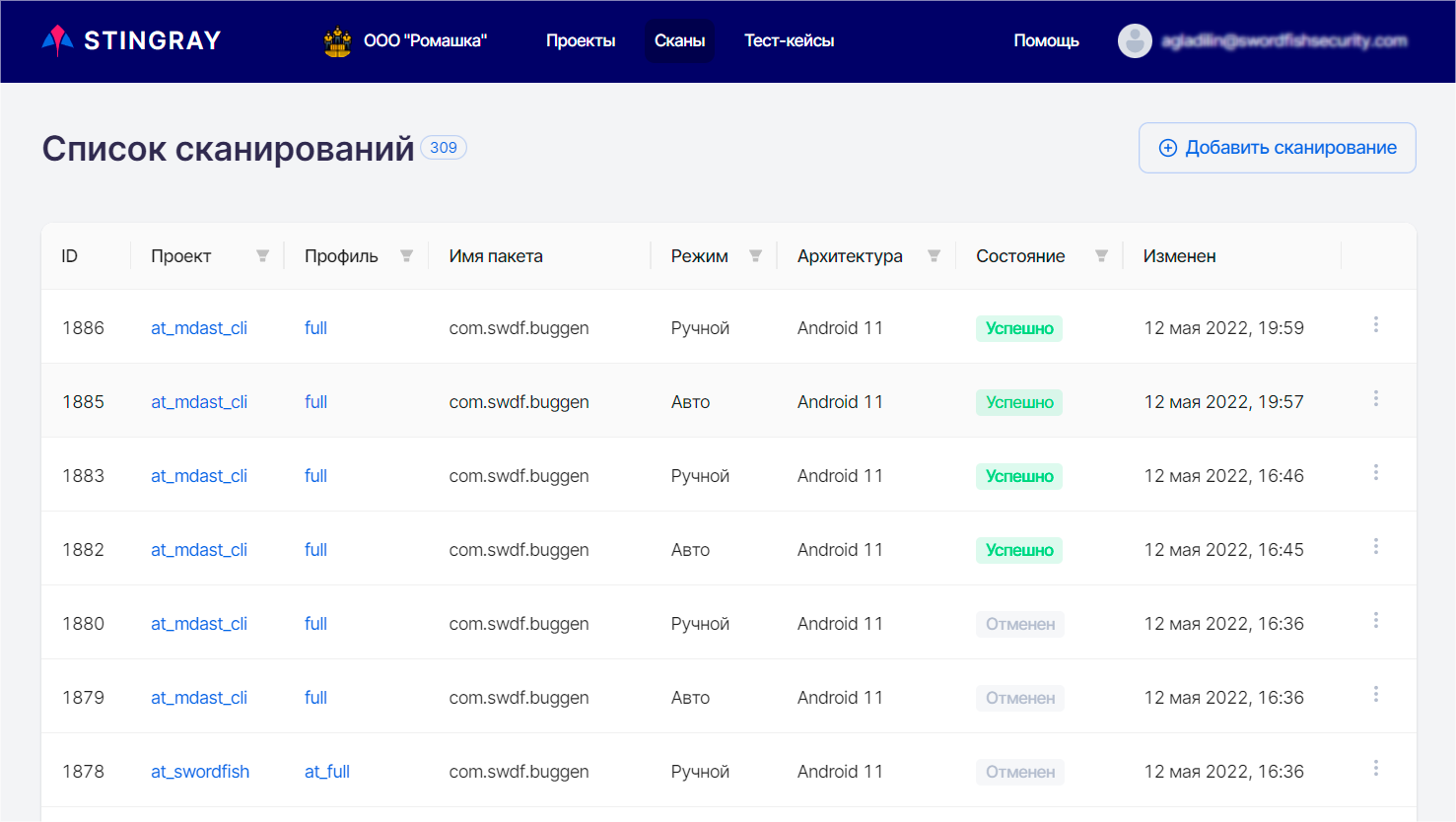Click scan ID 1886
This screenshot has width=1456, height=822.
point(83,328)
